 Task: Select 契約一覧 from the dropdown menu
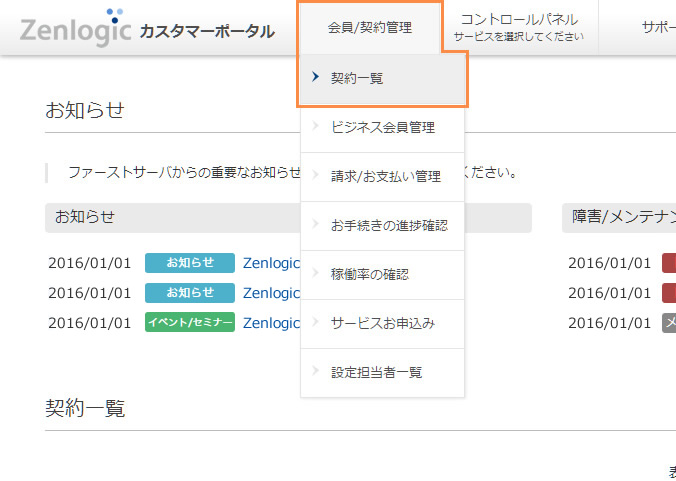tap(357, 78)
